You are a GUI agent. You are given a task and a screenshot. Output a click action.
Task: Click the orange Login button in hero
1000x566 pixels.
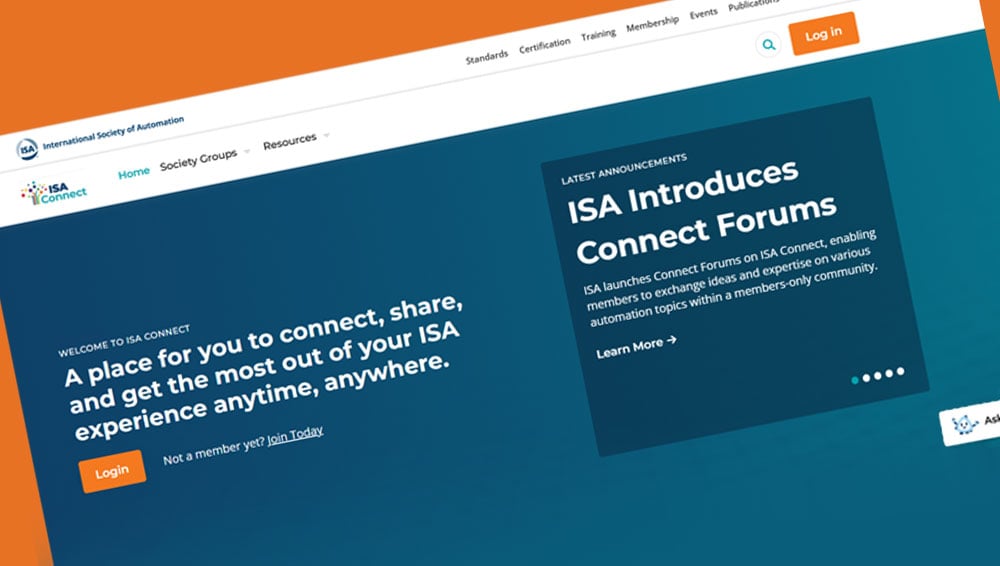click(x=112, y=472)
